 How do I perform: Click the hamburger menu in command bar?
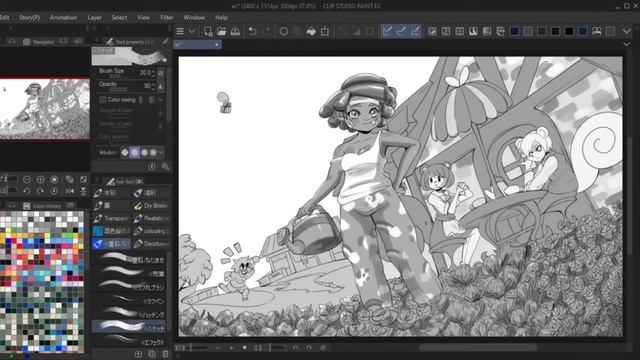pos(180,31)
